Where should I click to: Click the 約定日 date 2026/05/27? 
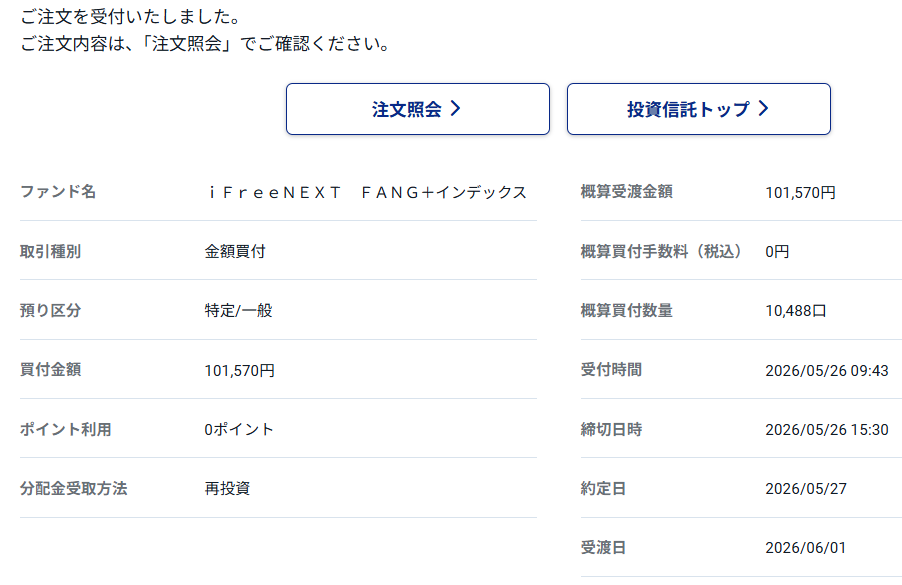click(x=806, y=489)
